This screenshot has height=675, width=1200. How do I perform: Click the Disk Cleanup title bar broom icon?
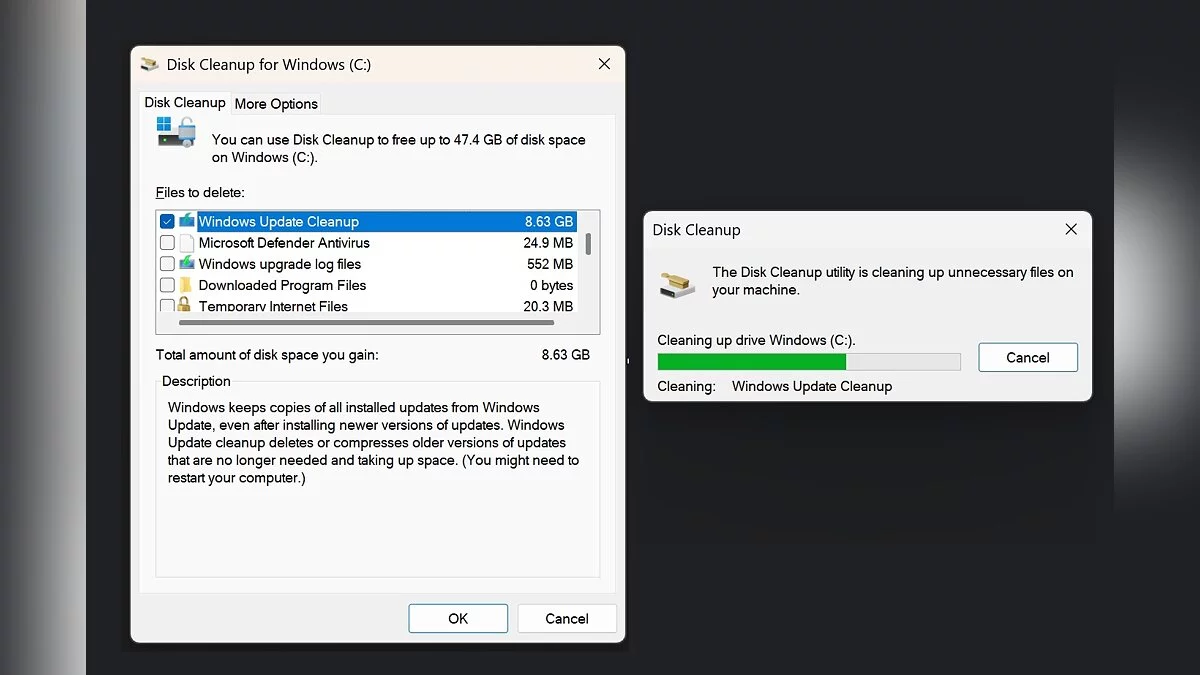click(150, 64)
